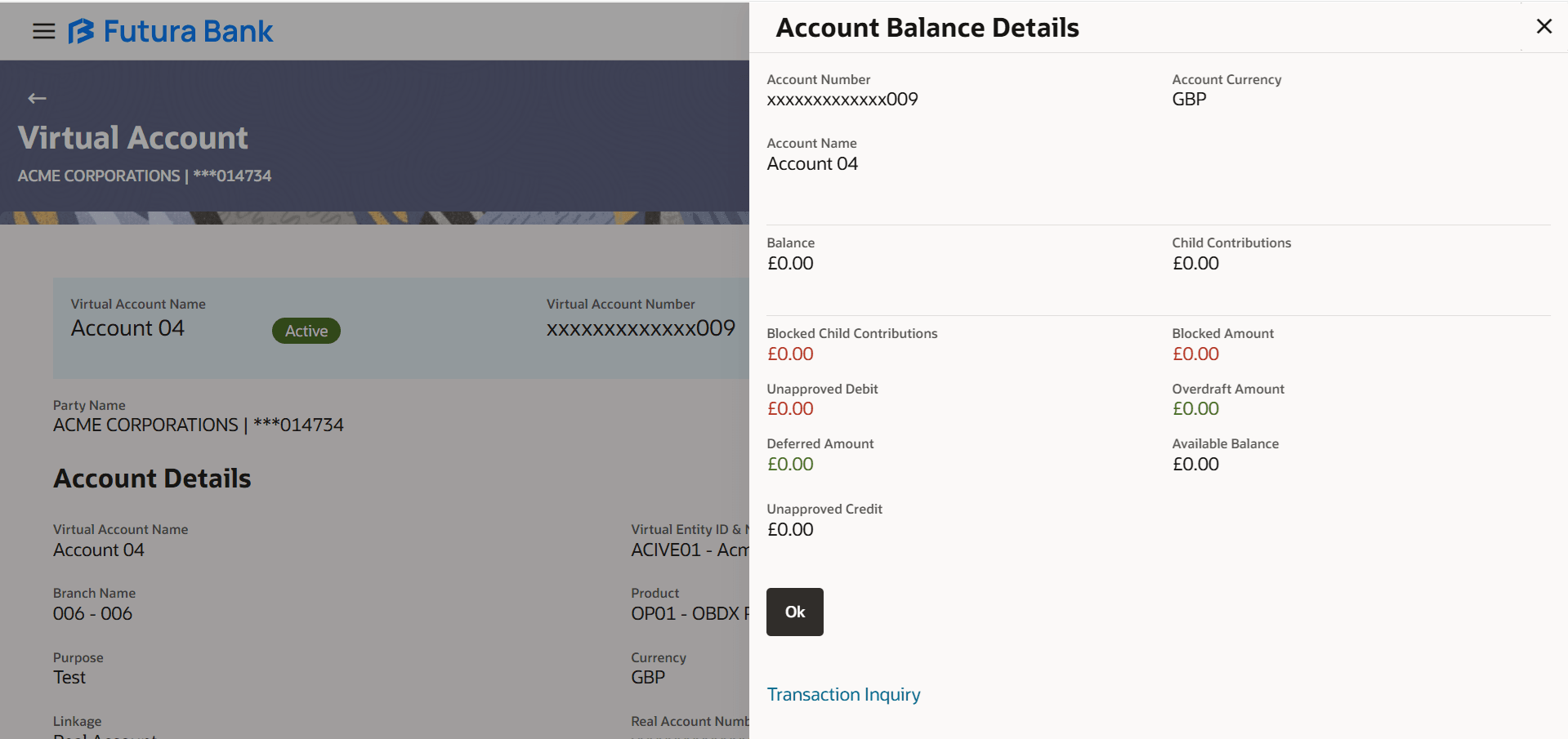Open the Transaction Inquiry link

[x=843, y=694]
